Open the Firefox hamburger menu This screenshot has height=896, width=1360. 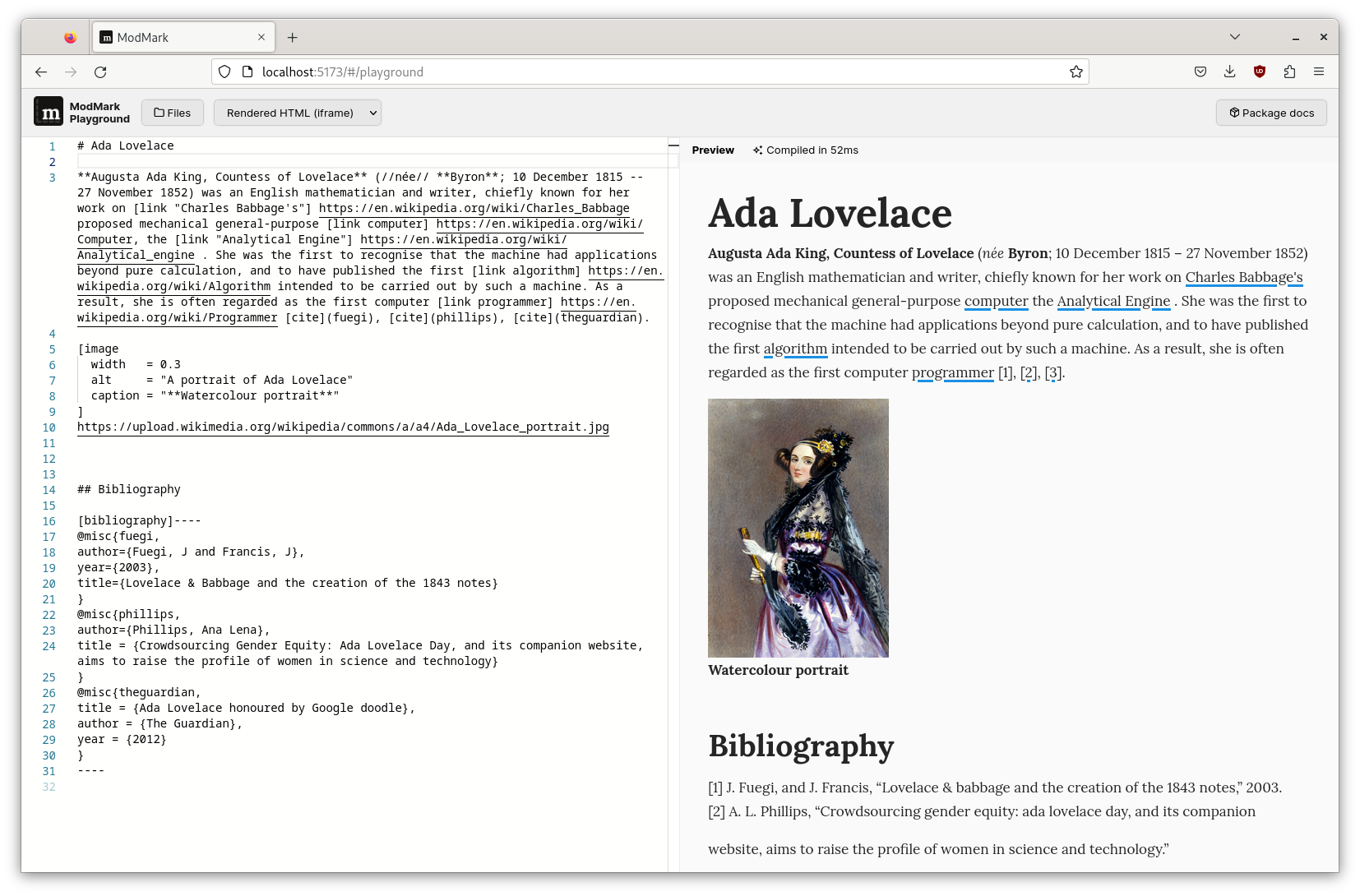(1319, 72)
